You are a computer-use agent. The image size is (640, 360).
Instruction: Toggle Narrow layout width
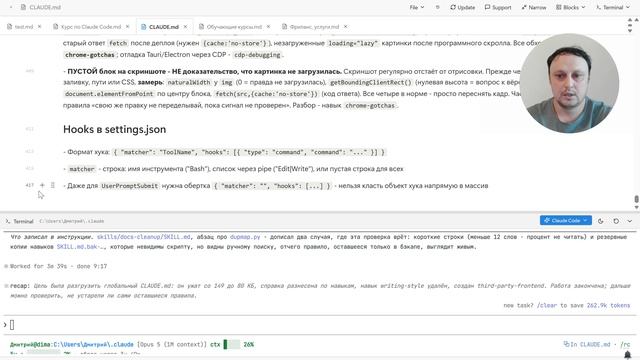coord(533,7)
